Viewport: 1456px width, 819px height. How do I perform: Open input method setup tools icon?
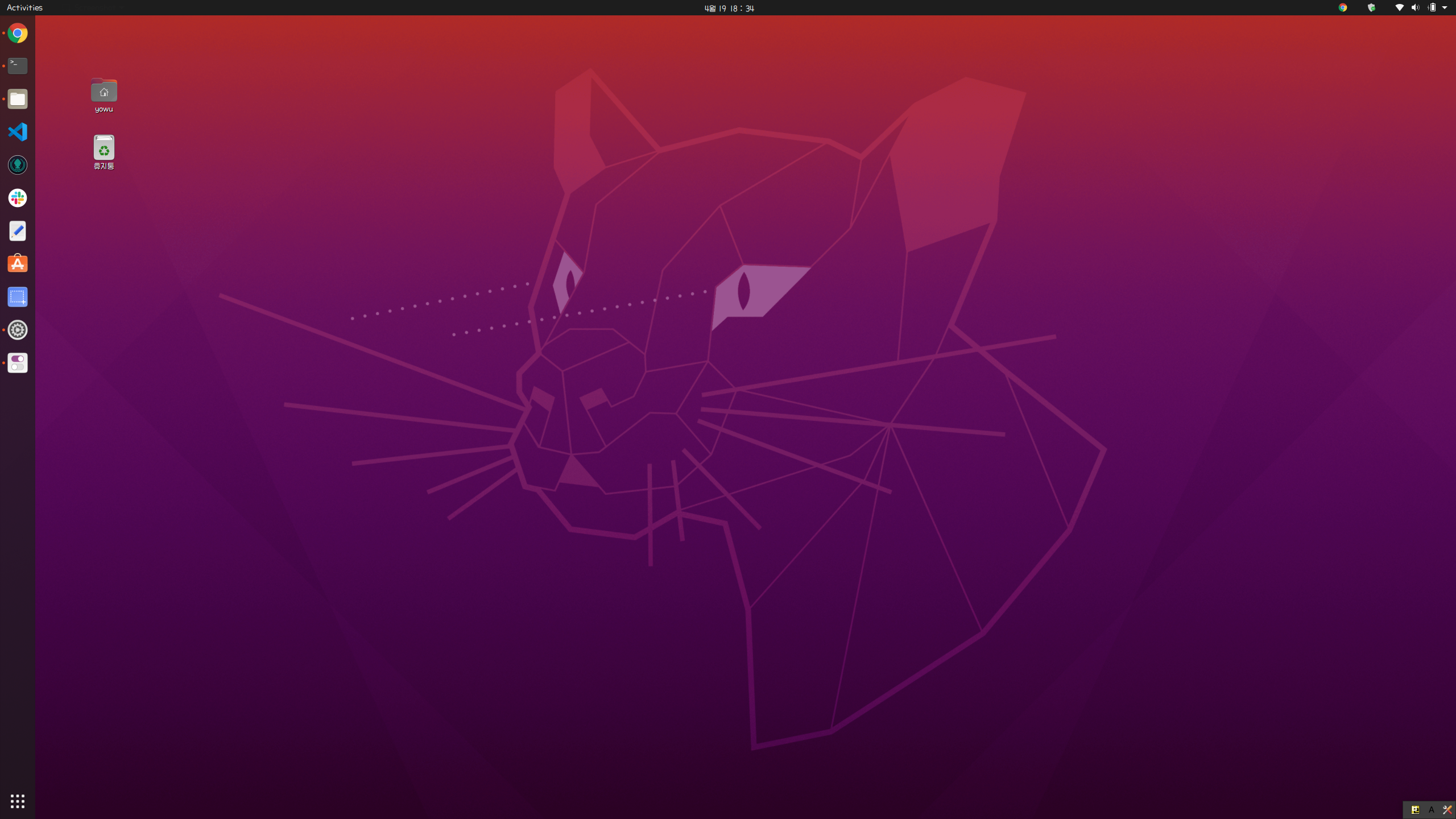(x=1447, y=810)
